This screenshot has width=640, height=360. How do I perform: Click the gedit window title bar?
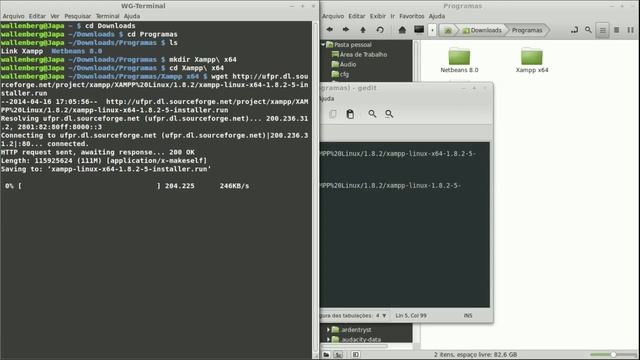tap(406, 88)
